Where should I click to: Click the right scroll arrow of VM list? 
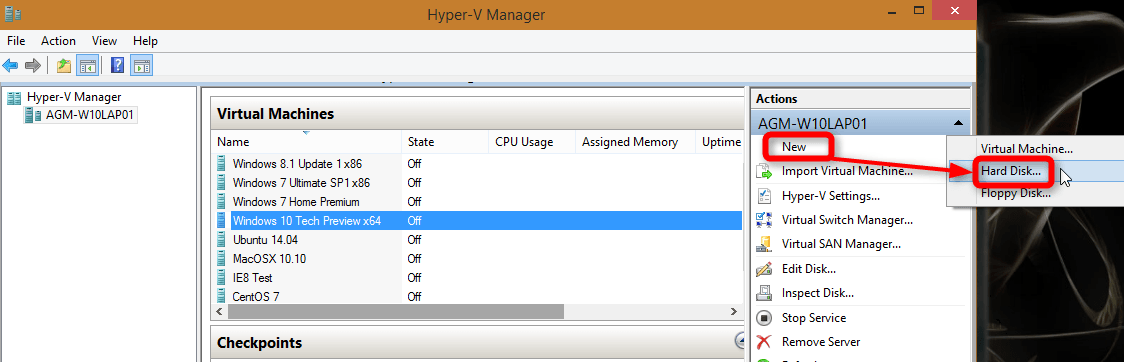(x=733, y=312)
